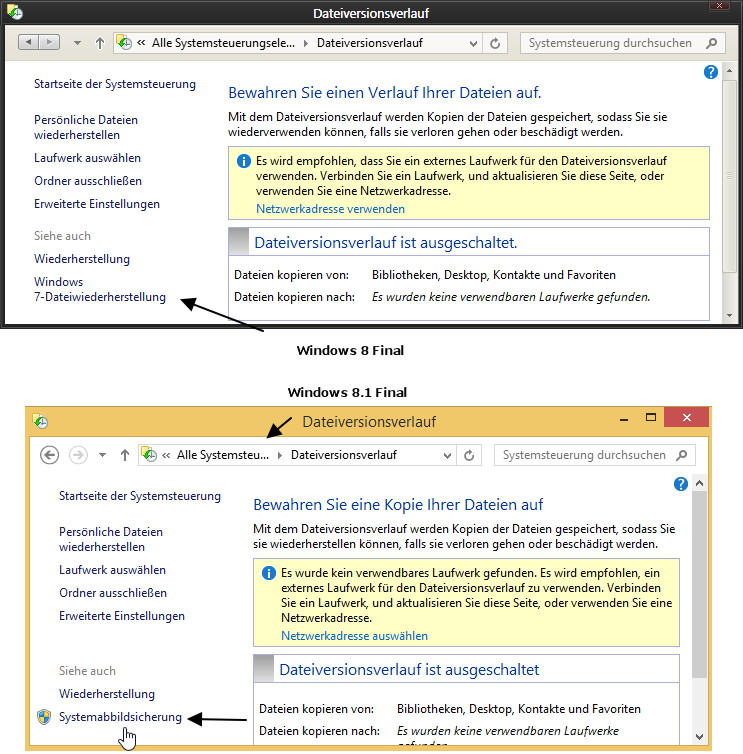Click round forward button in Windows 8.1 window
The image size is (743, 754).
pyautogui.click(x=78, y=455)
